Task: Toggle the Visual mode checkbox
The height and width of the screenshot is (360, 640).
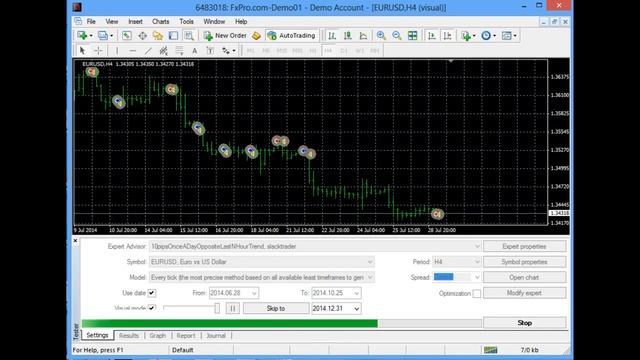Action: tap(152, 308)
